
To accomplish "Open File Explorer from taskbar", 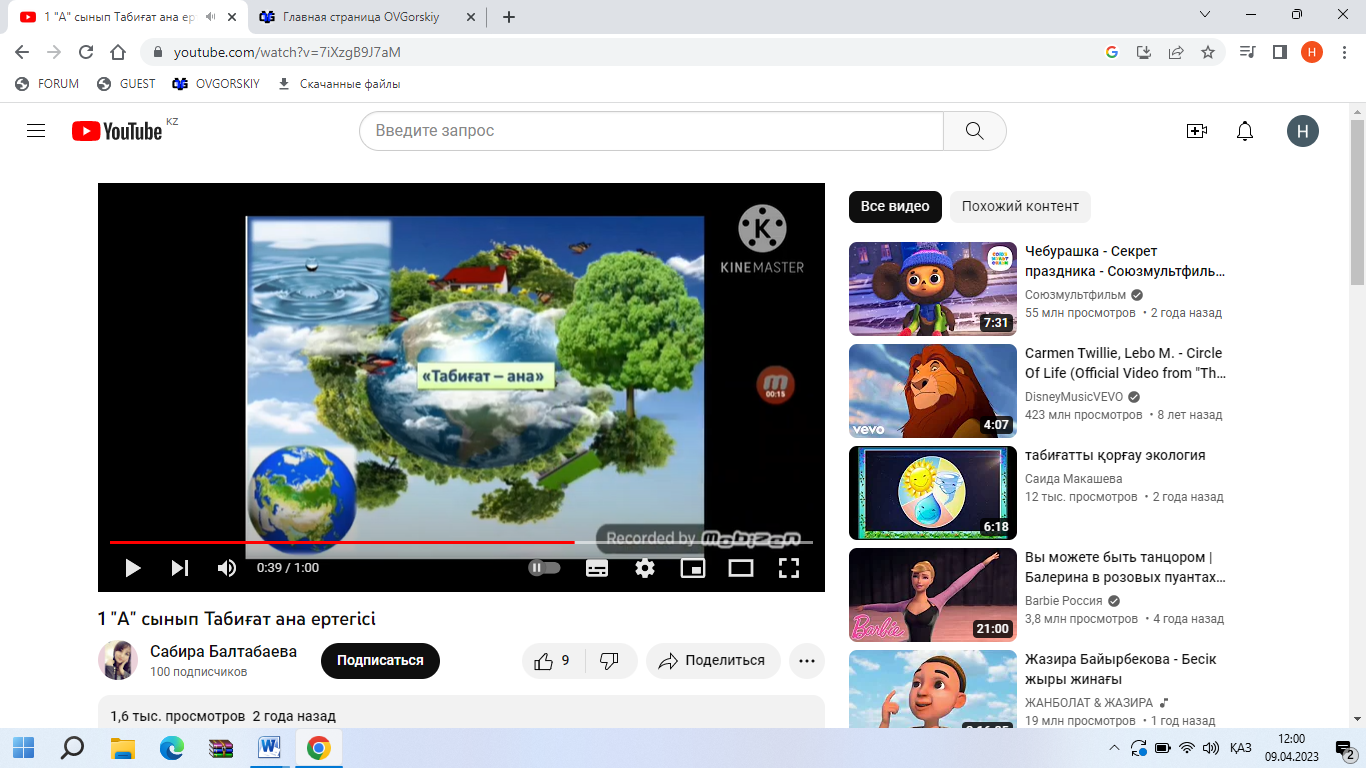I will click(122, 748).
